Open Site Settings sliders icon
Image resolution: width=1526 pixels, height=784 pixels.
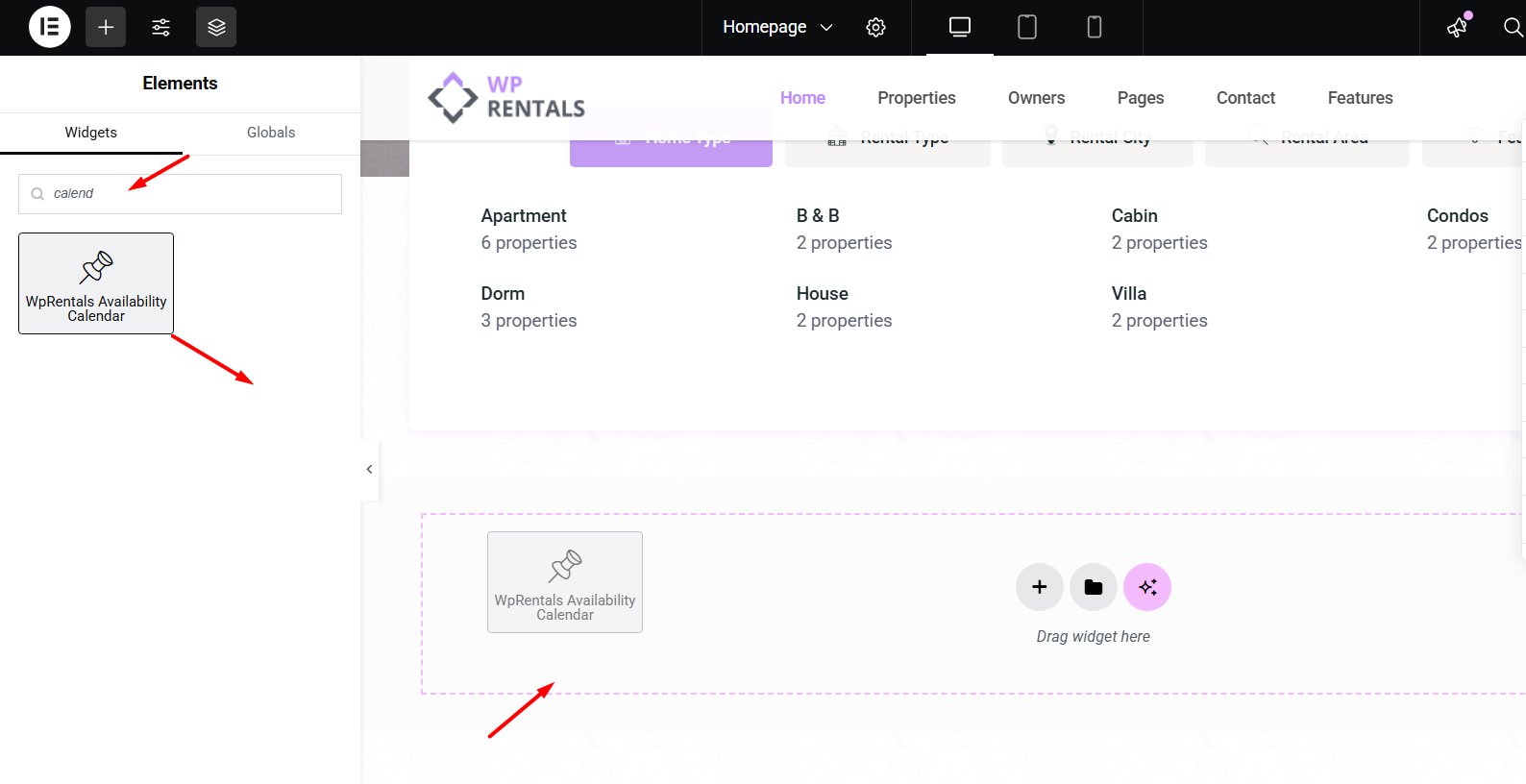[x=160, y=27]
